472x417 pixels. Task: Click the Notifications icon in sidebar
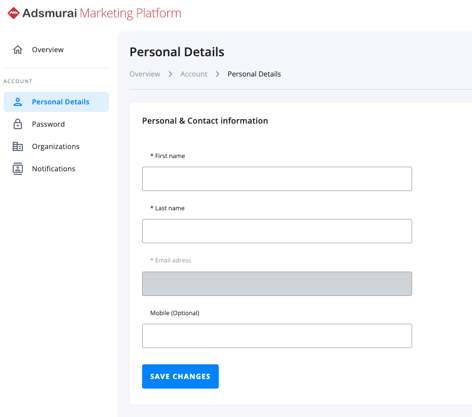18,169
